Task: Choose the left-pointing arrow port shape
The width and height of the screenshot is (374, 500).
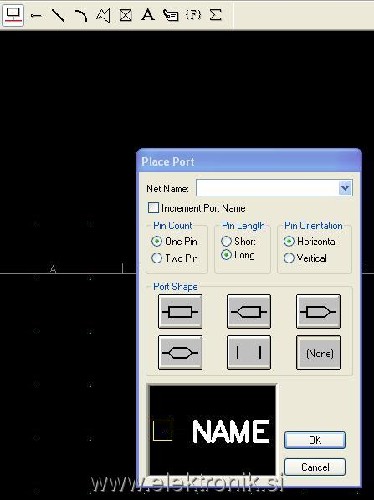Action: point(249,312)
